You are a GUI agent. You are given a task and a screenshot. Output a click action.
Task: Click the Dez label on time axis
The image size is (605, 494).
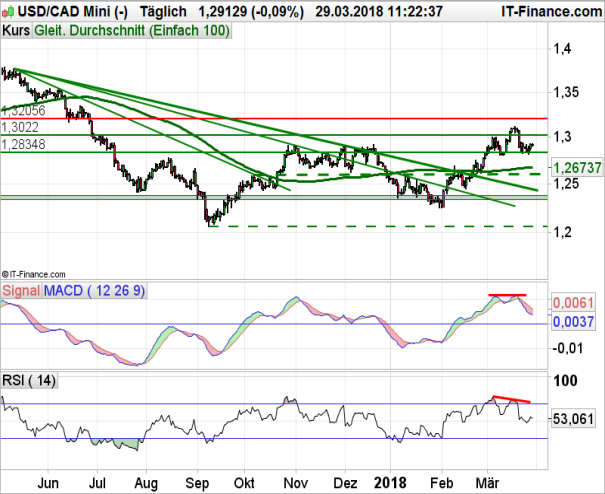pyautogui.click(x=345, y=483)
